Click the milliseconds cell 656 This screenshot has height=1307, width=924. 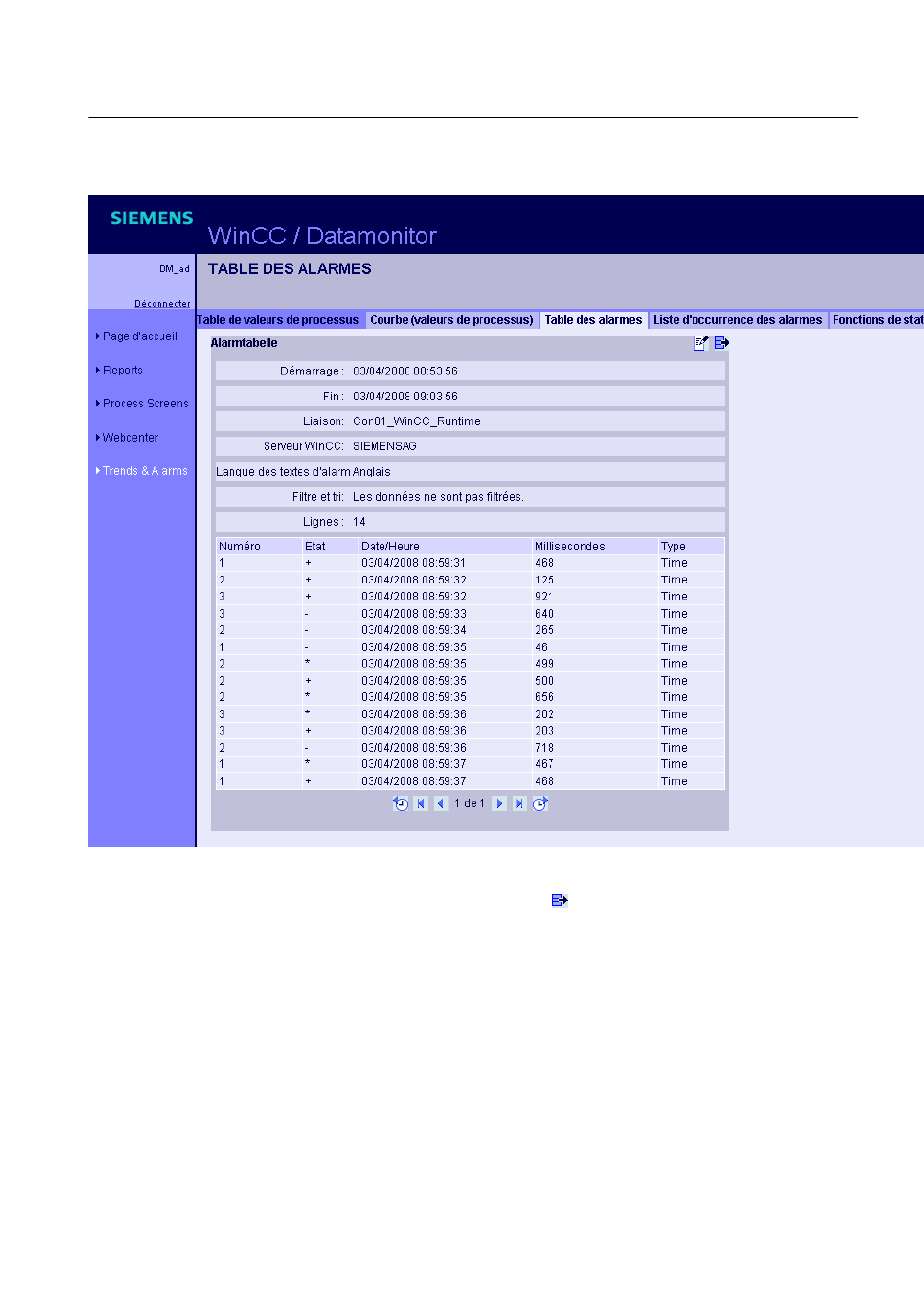(545, 697)
